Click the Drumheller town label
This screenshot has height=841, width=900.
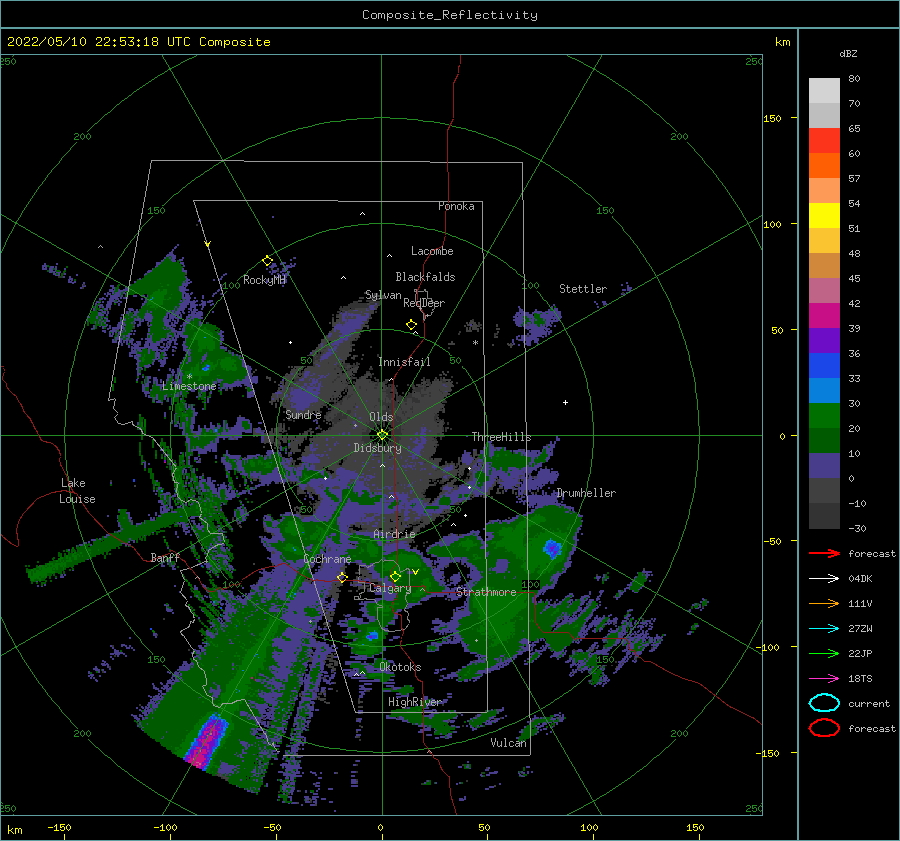[x=586, y=493]
